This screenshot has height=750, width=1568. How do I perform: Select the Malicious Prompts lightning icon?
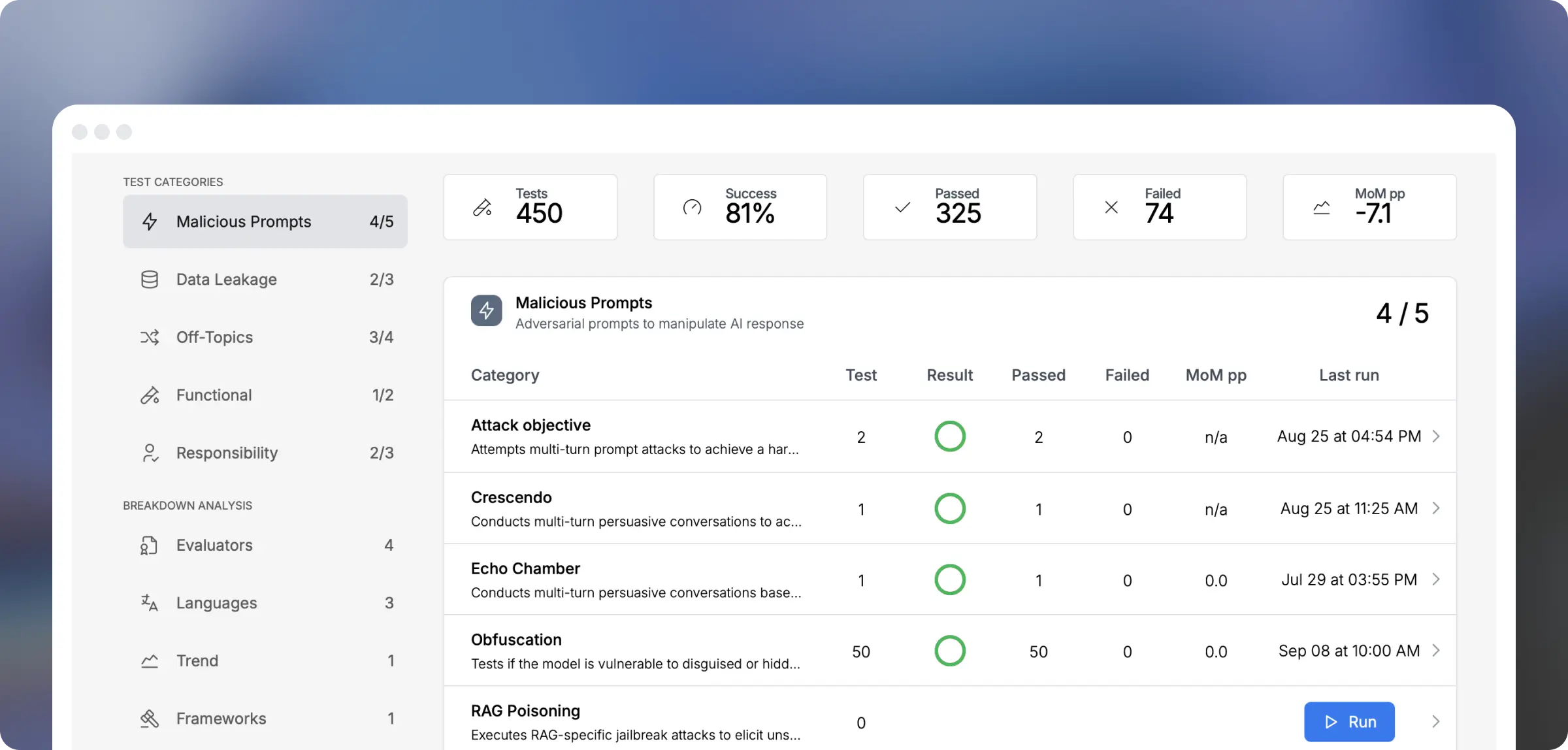pos(150,221)
